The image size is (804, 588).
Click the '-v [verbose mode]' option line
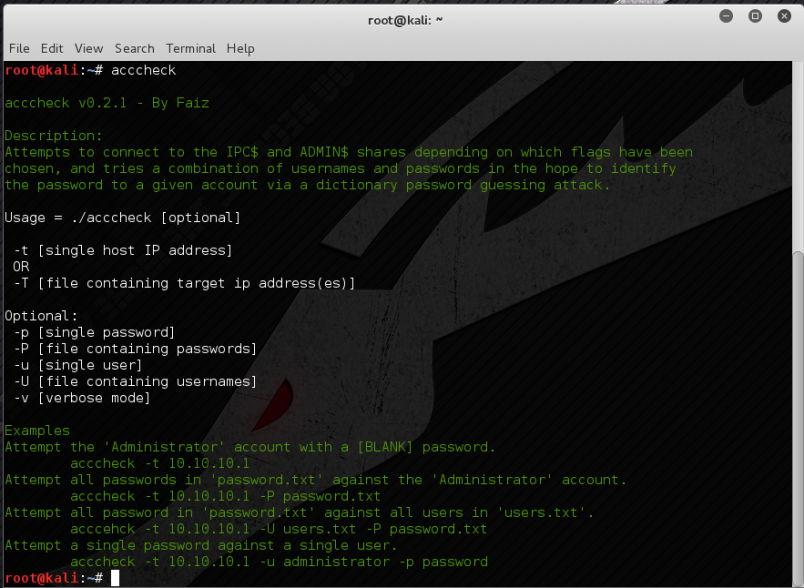pyautogui.click(x=82, y=398)
